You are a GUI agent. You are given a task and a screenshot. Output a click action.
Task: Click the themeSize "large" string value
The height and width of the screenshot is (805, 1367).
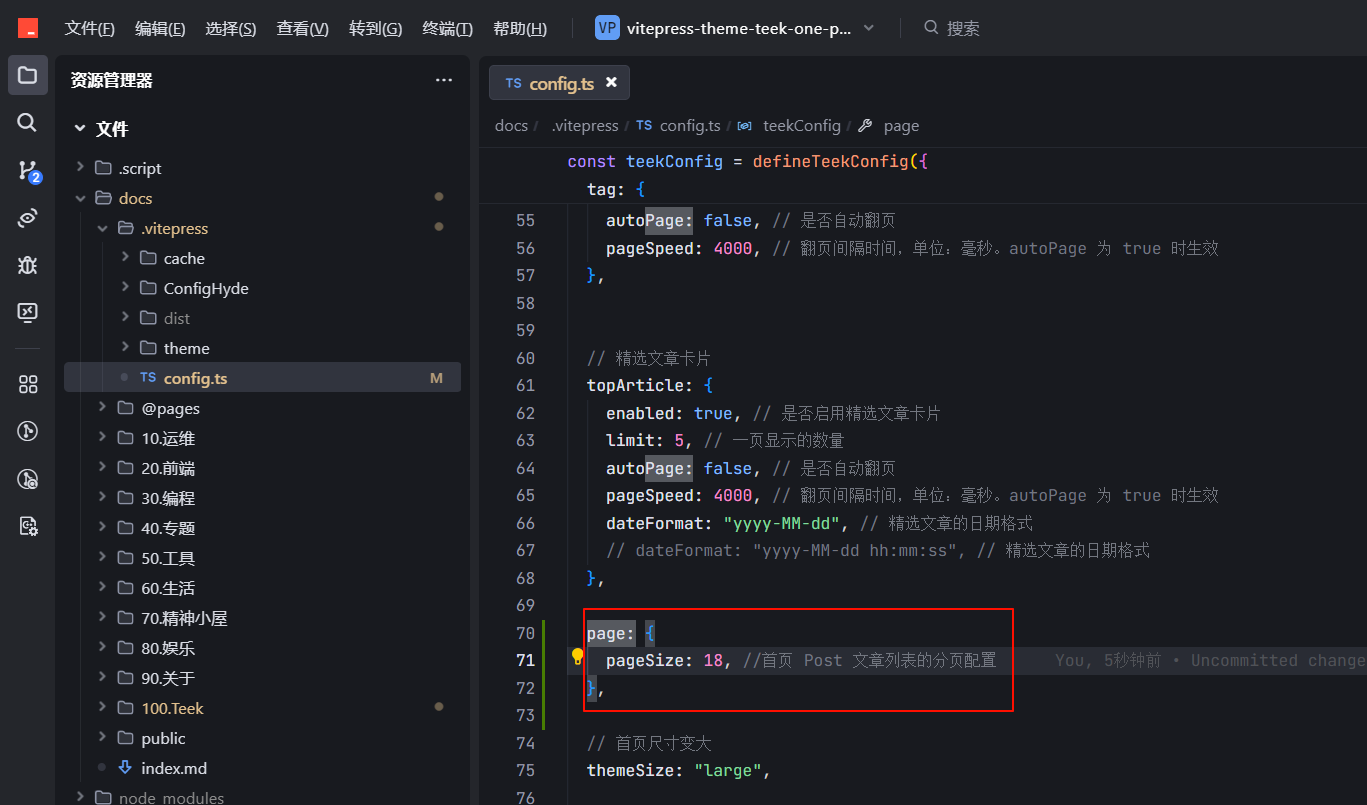[729, 770]
